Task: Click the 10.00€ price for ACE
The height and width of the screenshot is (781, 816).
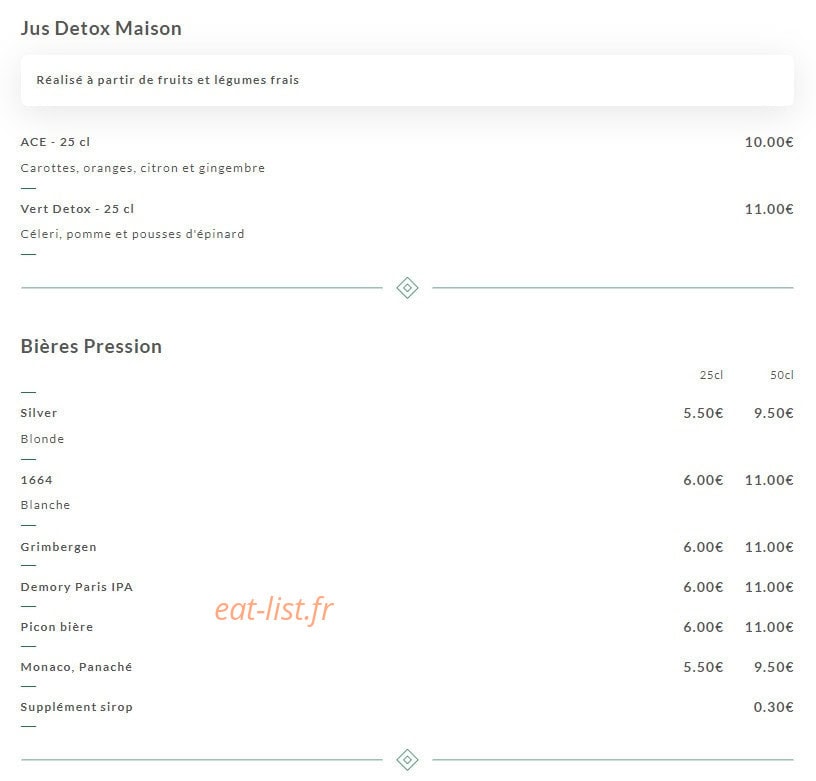Action: coord(769,142)
